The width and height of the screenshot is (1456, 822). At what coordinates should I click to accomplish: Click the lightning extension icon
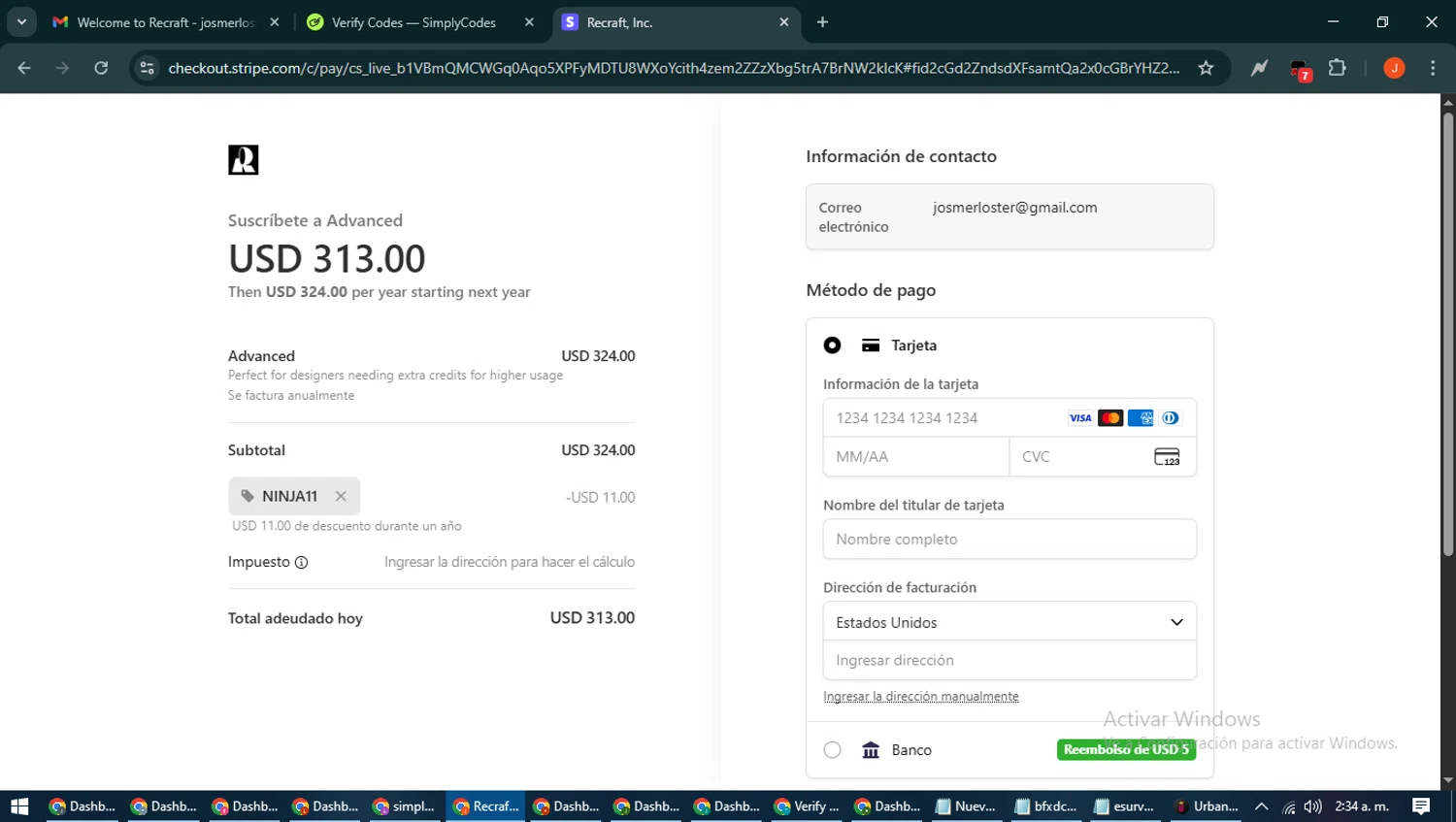tap(1259, 68)
